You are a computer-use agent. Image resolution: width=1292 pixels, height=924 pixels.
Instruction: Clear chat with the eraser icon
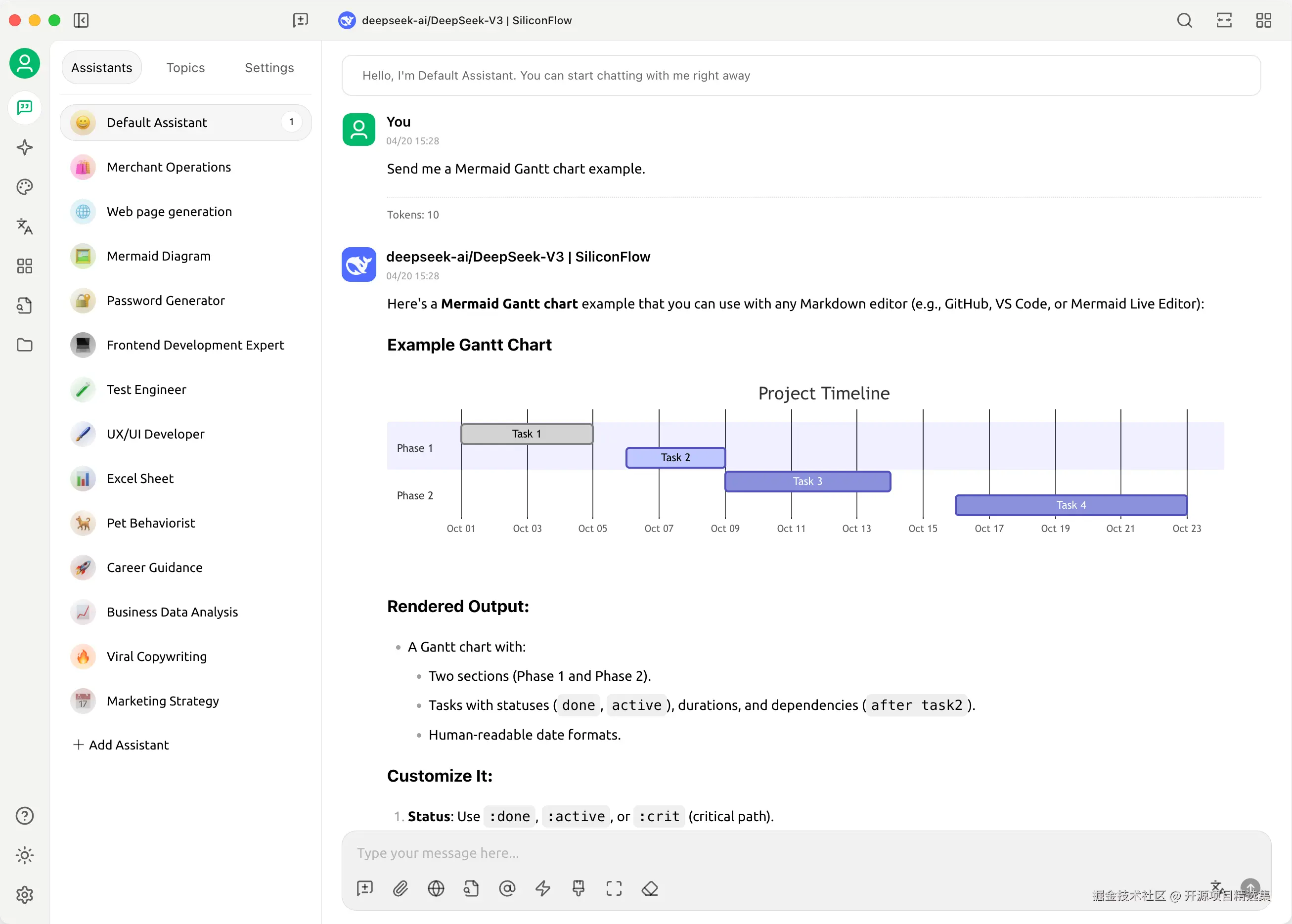[x=650, y=888]
